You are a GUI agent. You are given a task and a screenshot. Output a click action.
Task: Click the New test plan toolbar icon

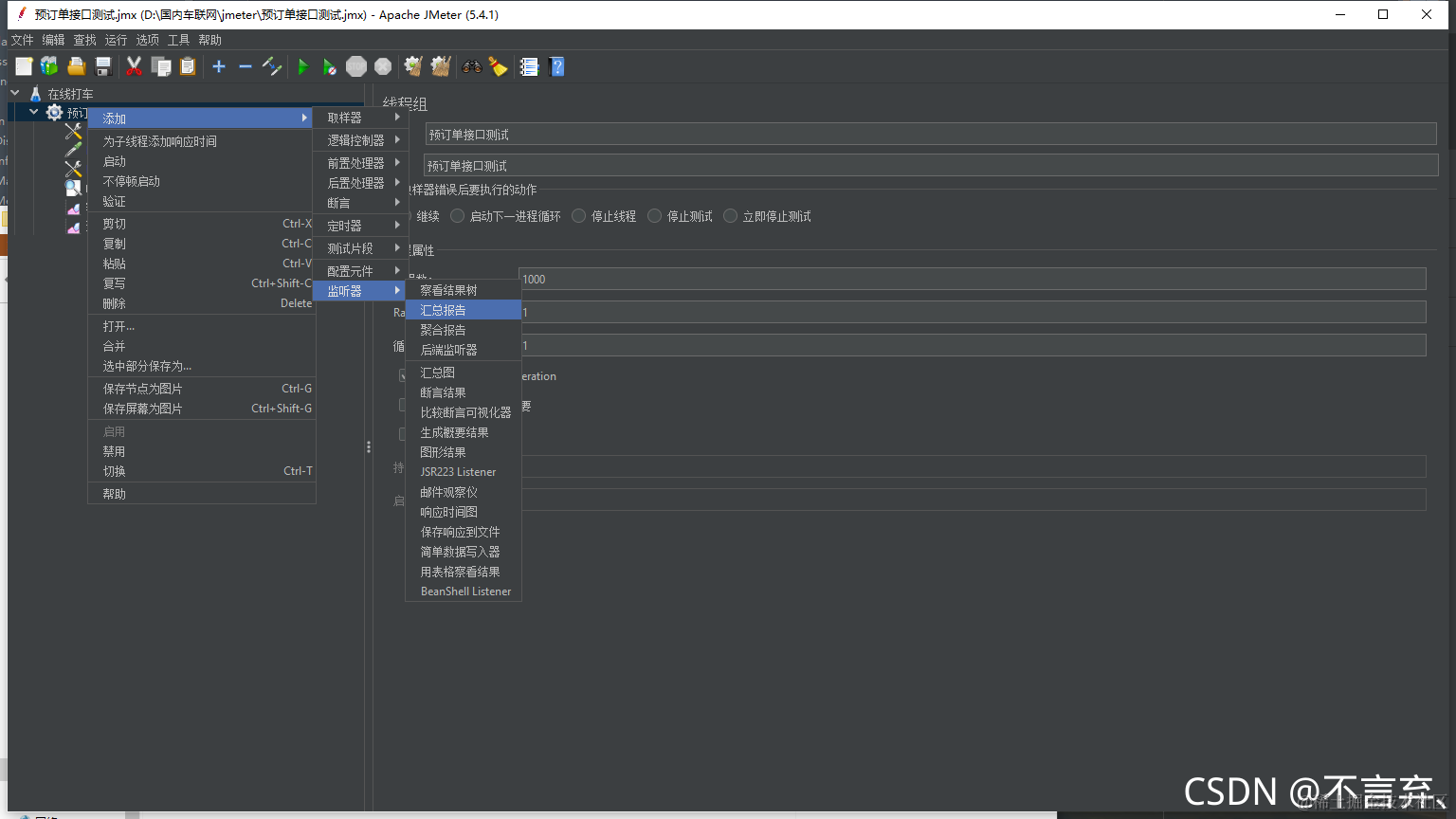click(x=24, y=66)
